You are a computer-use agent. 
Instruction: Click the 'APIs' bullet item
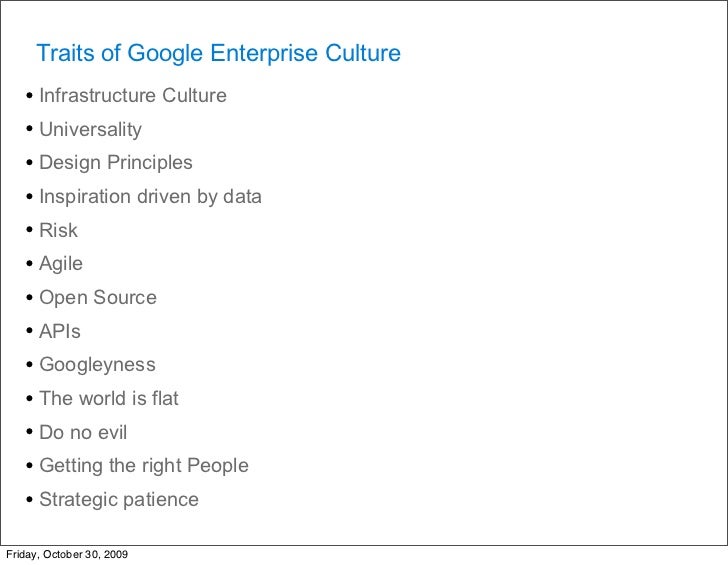pyautogui.click(x=60, y=331)
